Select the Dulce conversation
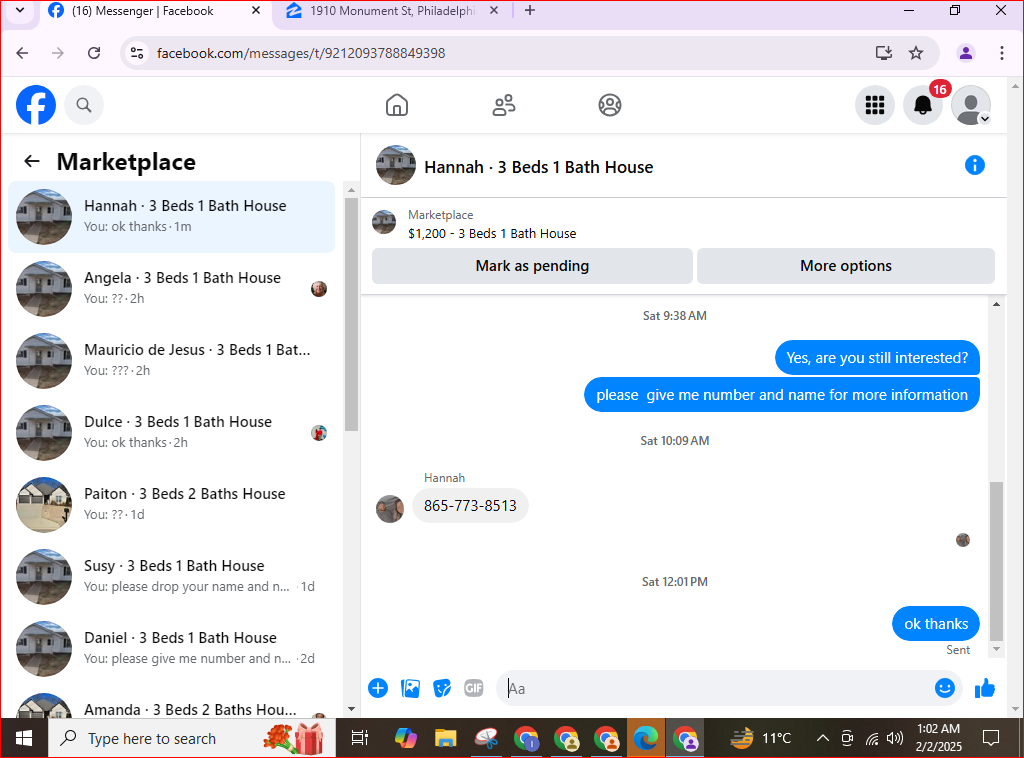The width and height of the screenshot is (1024, 758). [x=172, y=432]
